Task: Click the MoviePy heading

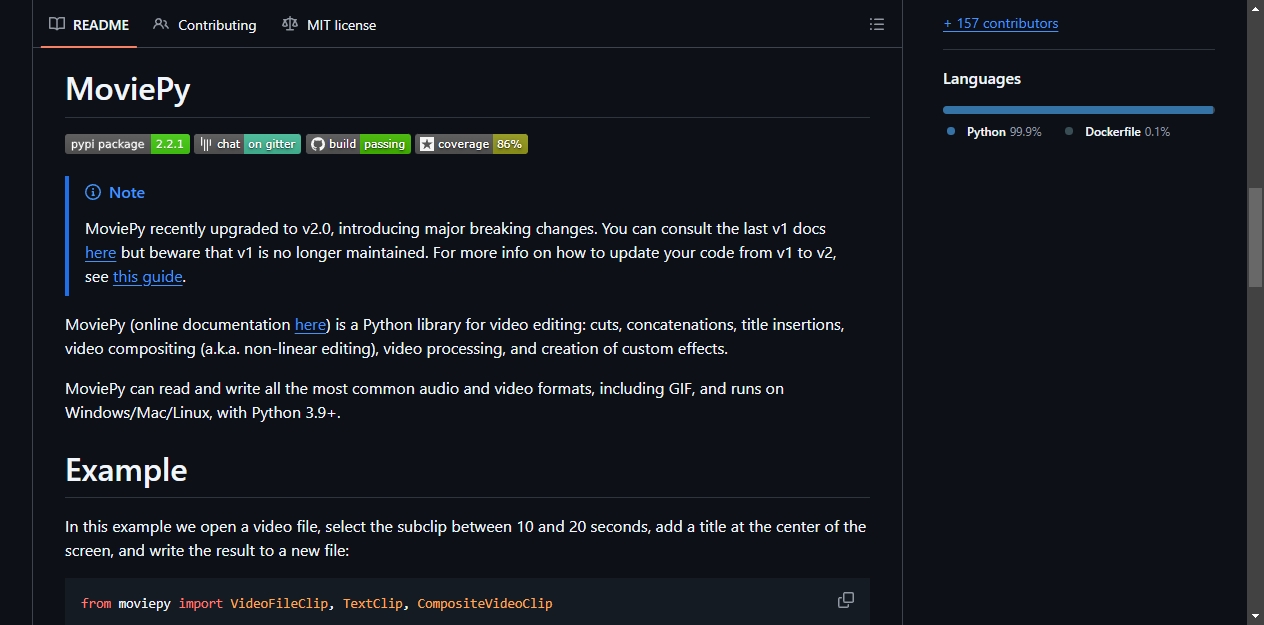Action: pos(128,89)
